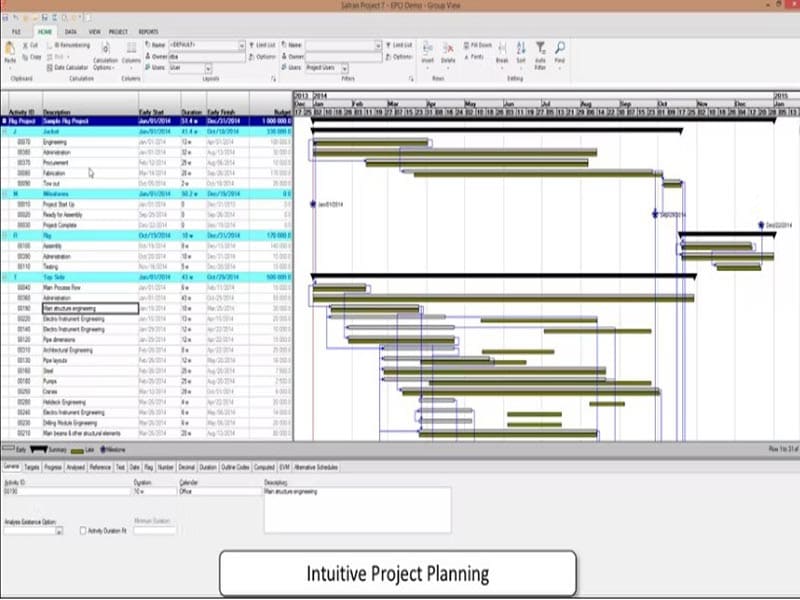
Task: Open the Alternative Schedules tab
Action: (316, 467)
